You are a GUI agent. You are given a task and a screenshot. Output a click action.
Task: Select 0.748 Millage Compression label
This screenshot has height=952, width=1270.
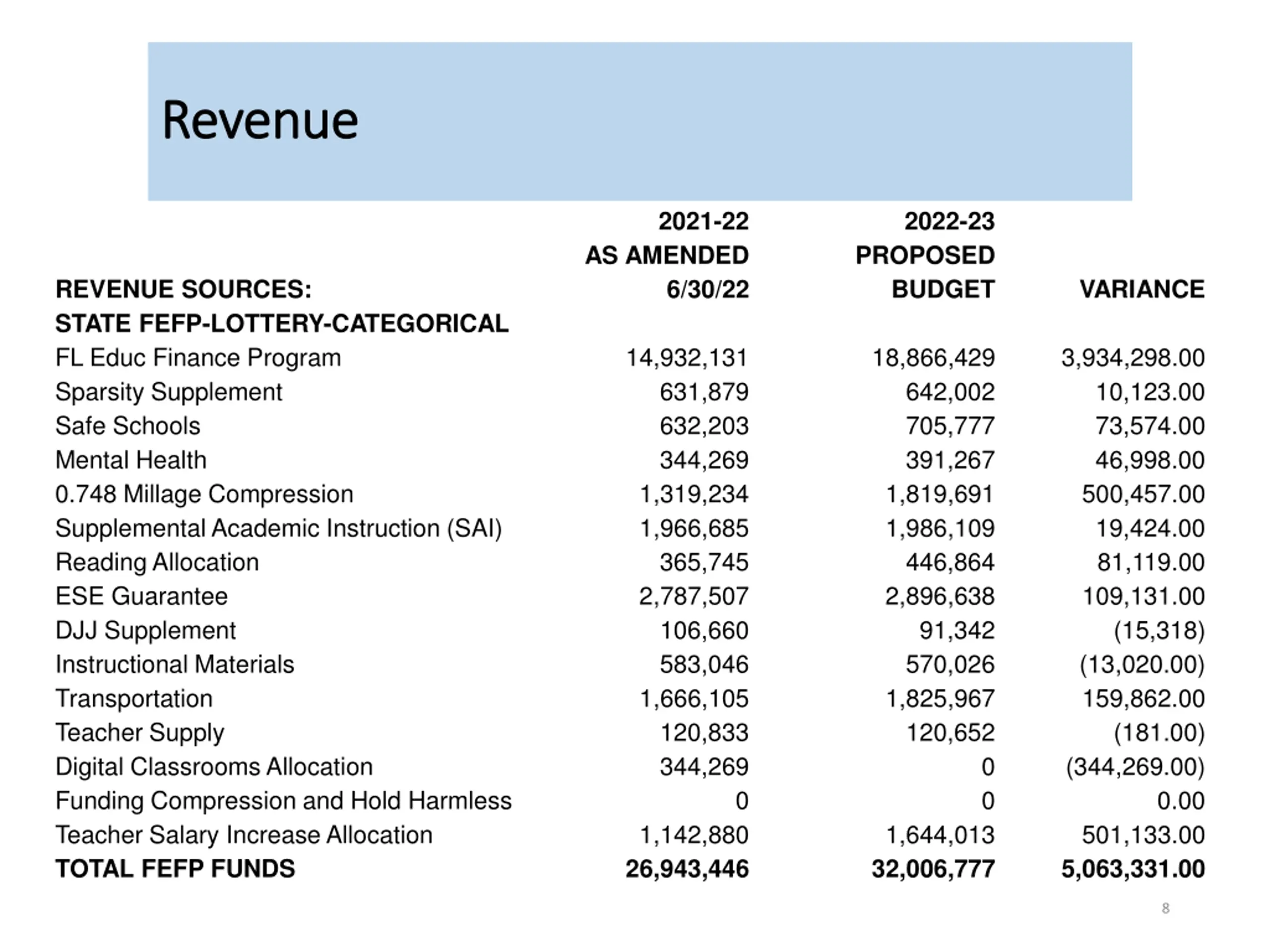204,495
